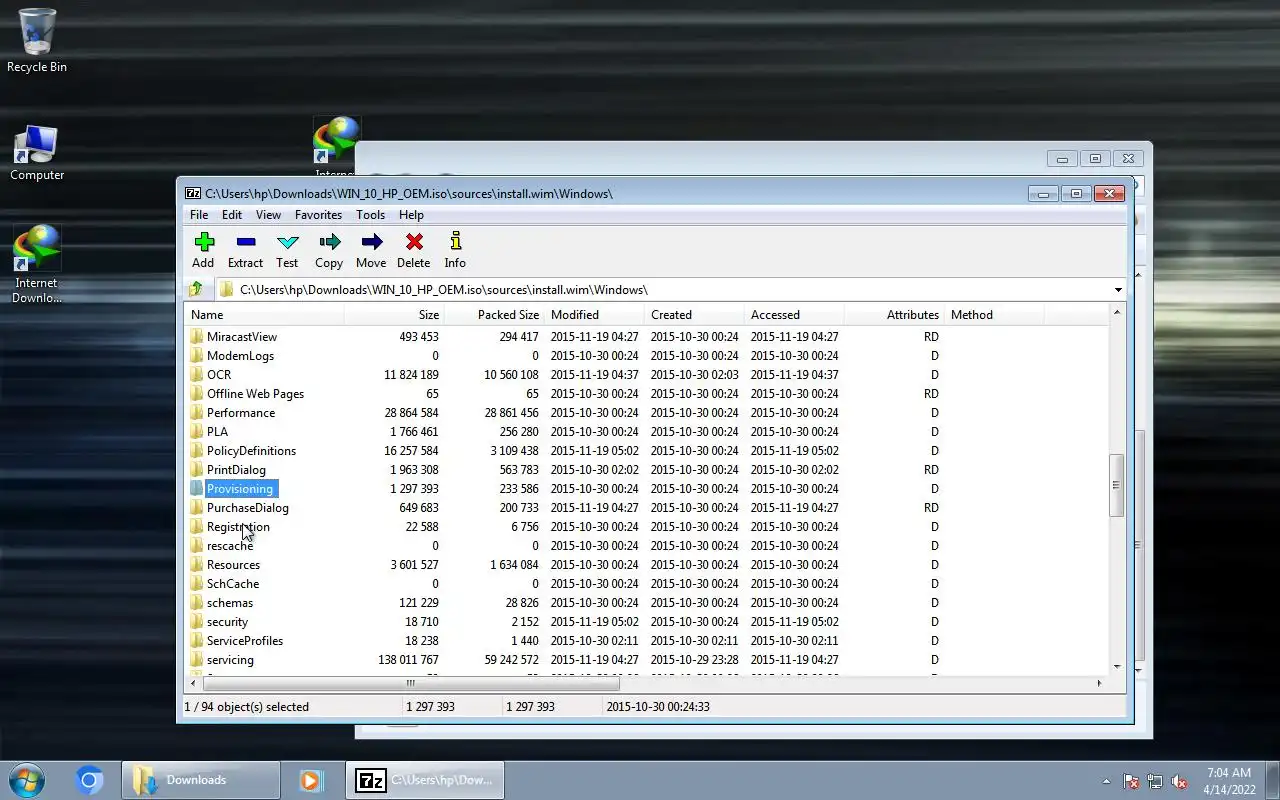1280x800 pixels.
Task: Click the volume tray icon
Action: 1180,782
